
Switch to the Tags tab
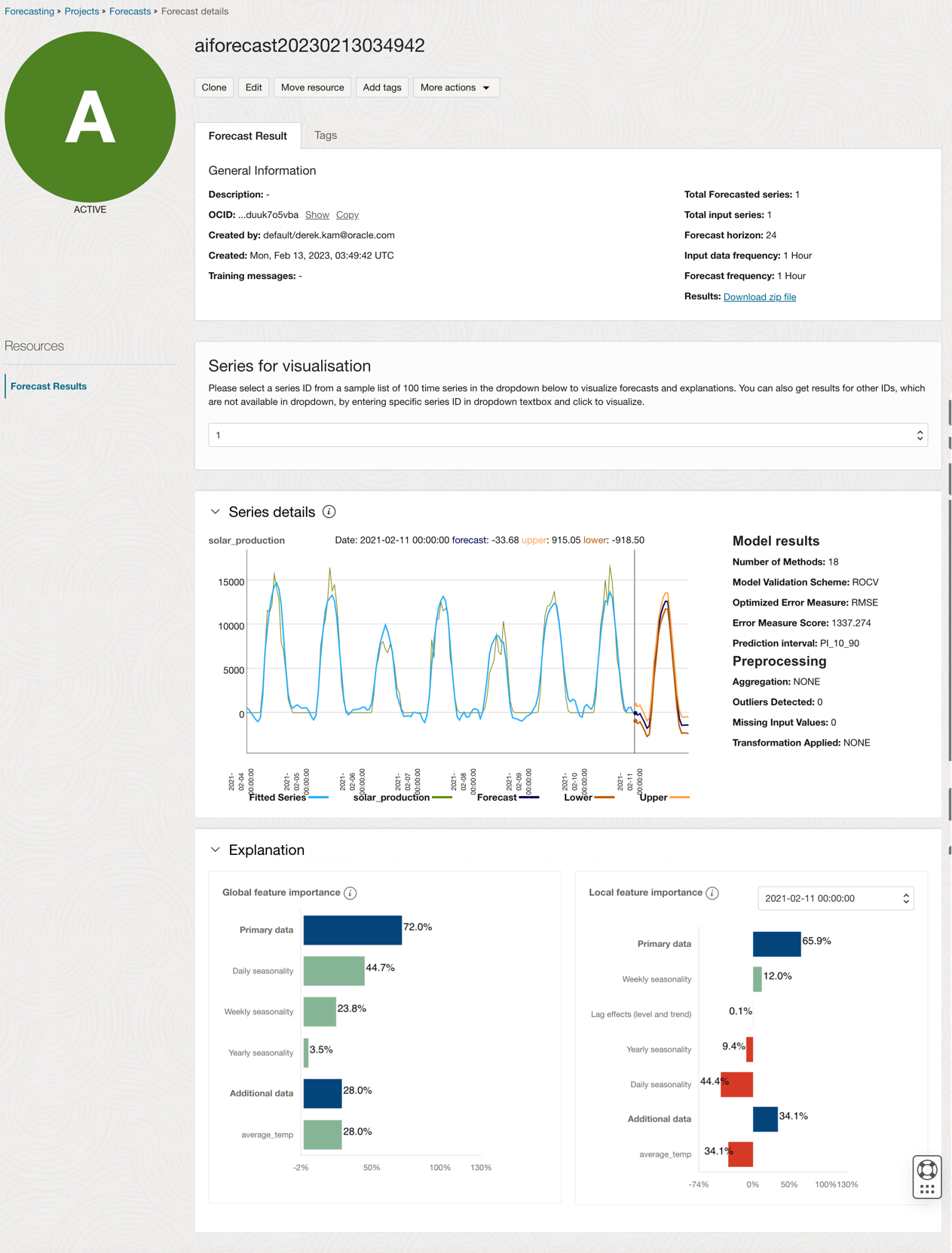tap(326, 136)
